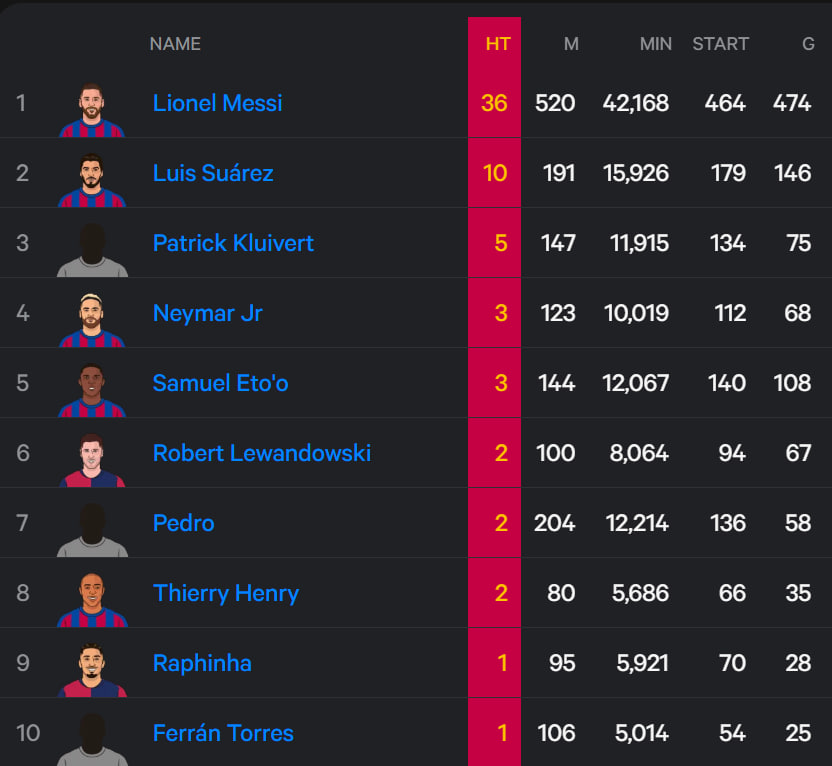Click Samuel Eto'o's player avatar
This screenshot has width=832, height=766.
92,388
